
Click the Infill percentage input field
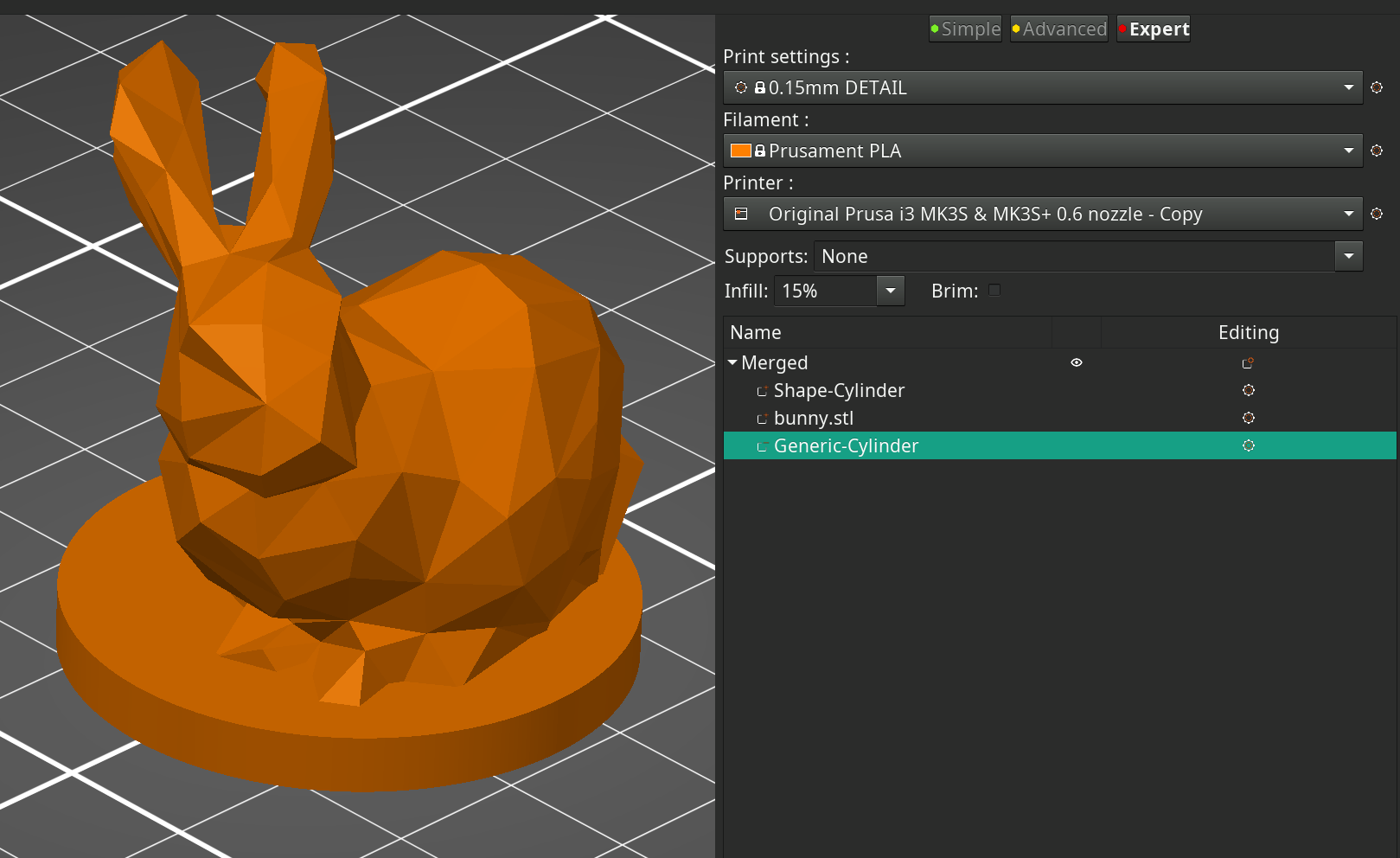tap(825, 291)
